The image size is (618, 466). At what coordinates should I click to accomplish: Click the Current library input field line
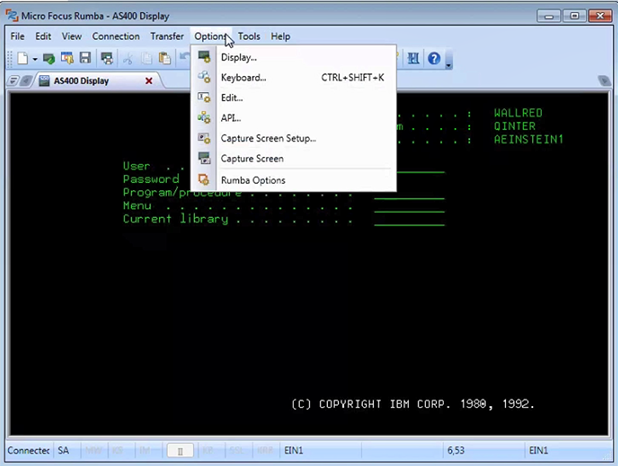point(409,221)
